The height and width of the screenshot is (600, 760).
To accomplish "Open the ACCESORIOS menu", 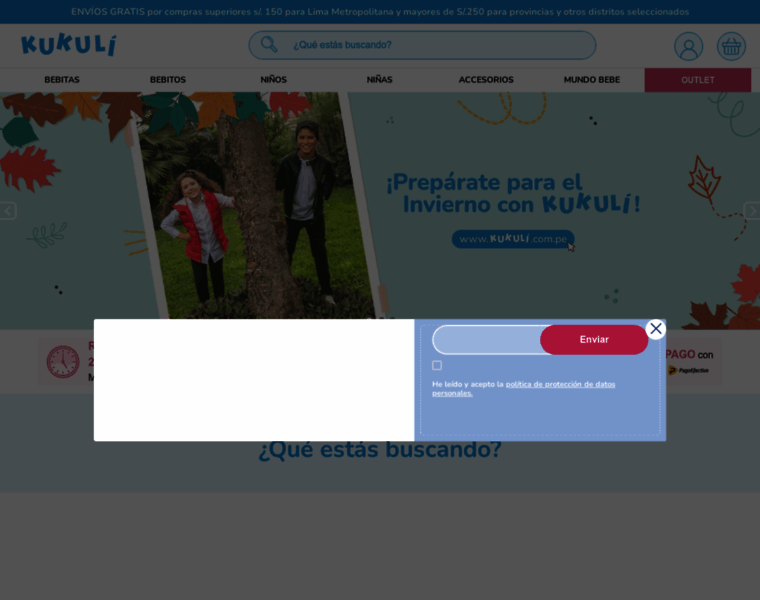I will [x=486, y=80].
